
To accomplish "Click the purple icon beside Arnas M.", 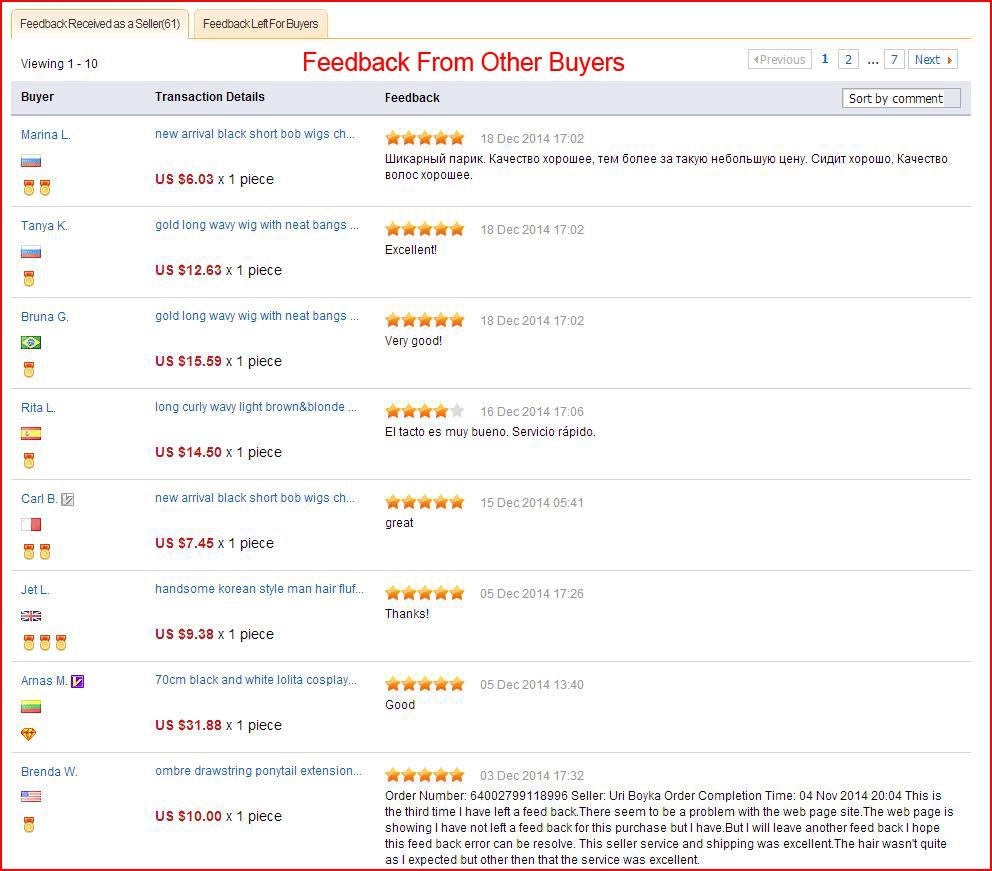I will tap(77, 681).
